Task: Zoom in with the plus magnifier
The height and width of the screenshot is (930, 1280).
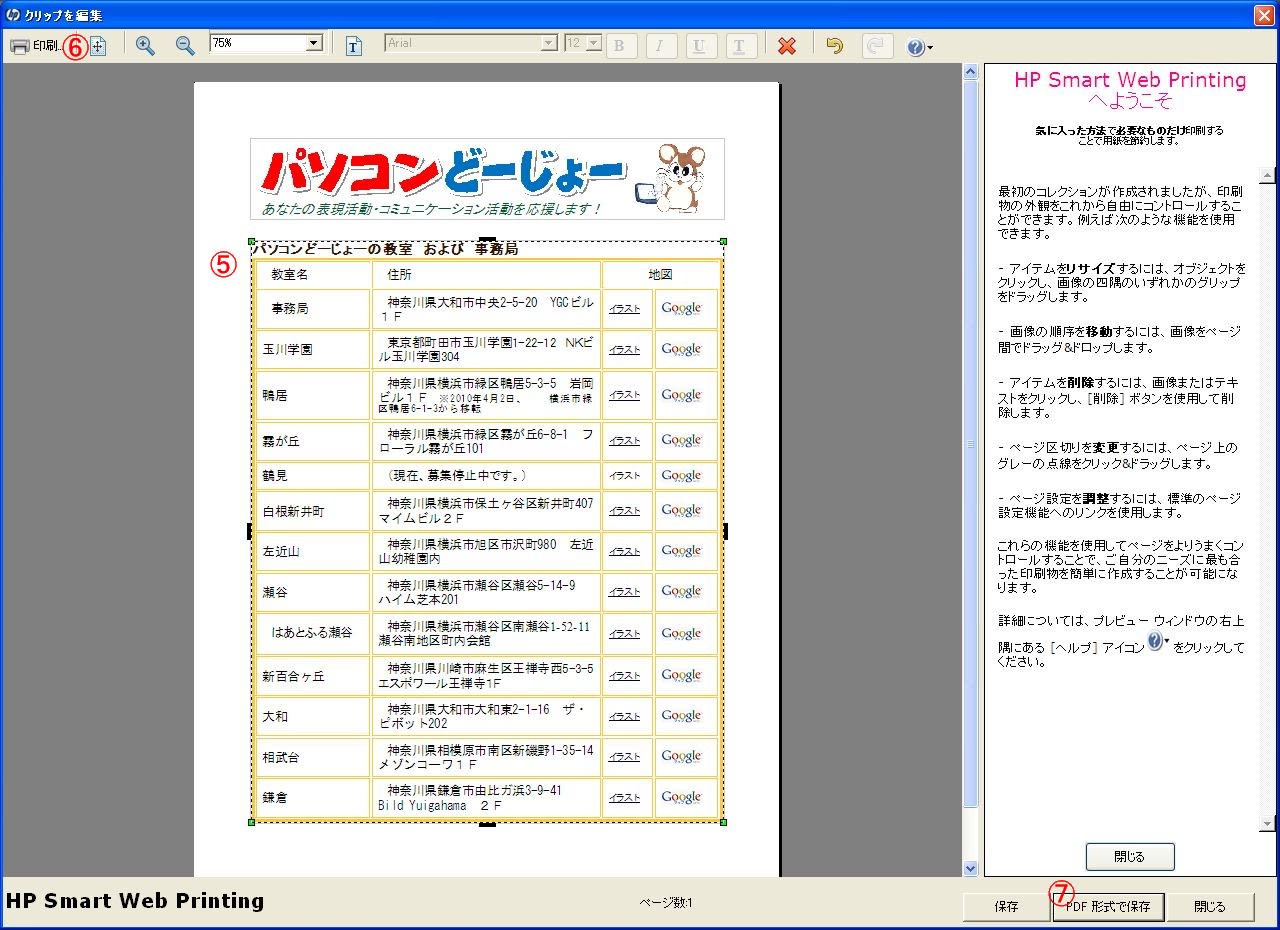Action: (x=145, y=46)
